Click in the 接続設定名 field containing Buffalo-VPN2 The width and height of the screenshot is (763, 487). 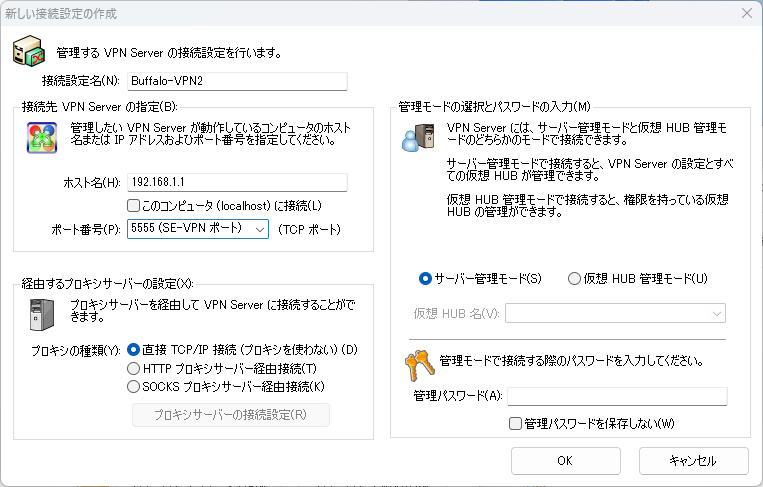click(x=237, y=81)
